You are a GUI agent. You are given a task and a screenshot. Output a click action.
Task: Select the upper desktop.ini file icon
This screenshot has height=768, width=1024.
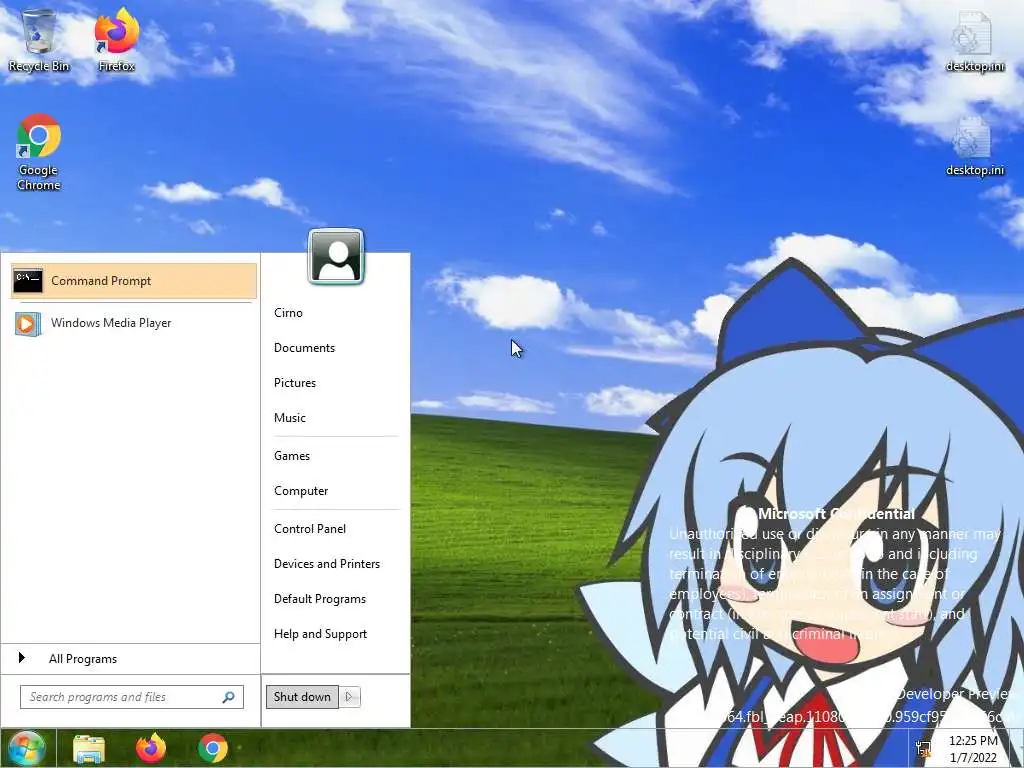coord(974,40)
